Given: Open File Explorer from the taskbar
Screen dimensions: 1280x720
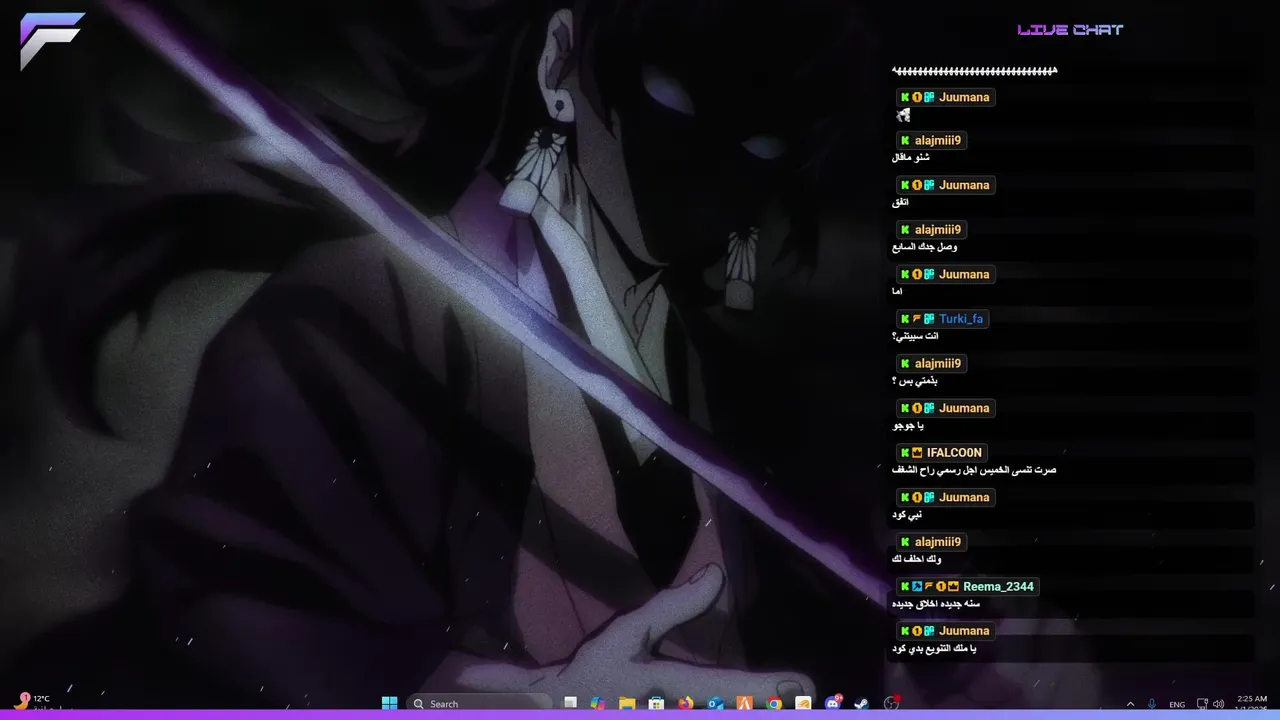Looking at the screenshot, I should 627,703.
